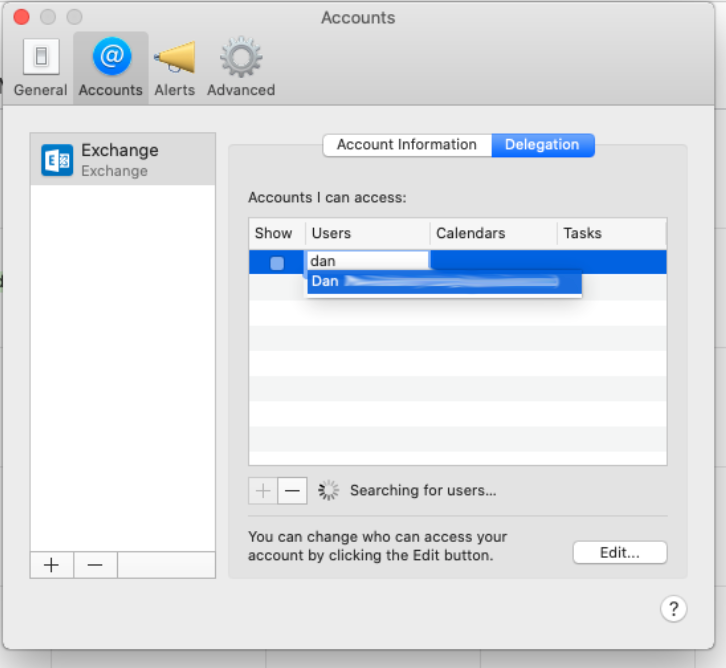This screenshot has height=668, width=726.
Task: Click 'Accounts I can access:' label
Action: [327, 198]
